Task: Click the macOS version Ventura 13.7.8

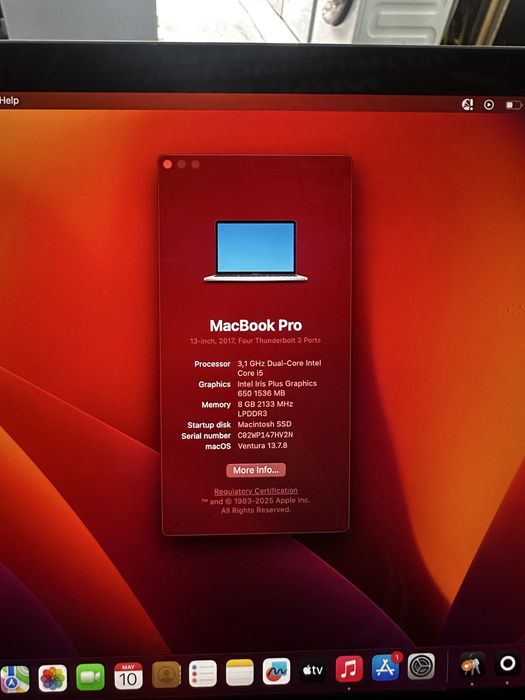Action: [x=262, y=445]
